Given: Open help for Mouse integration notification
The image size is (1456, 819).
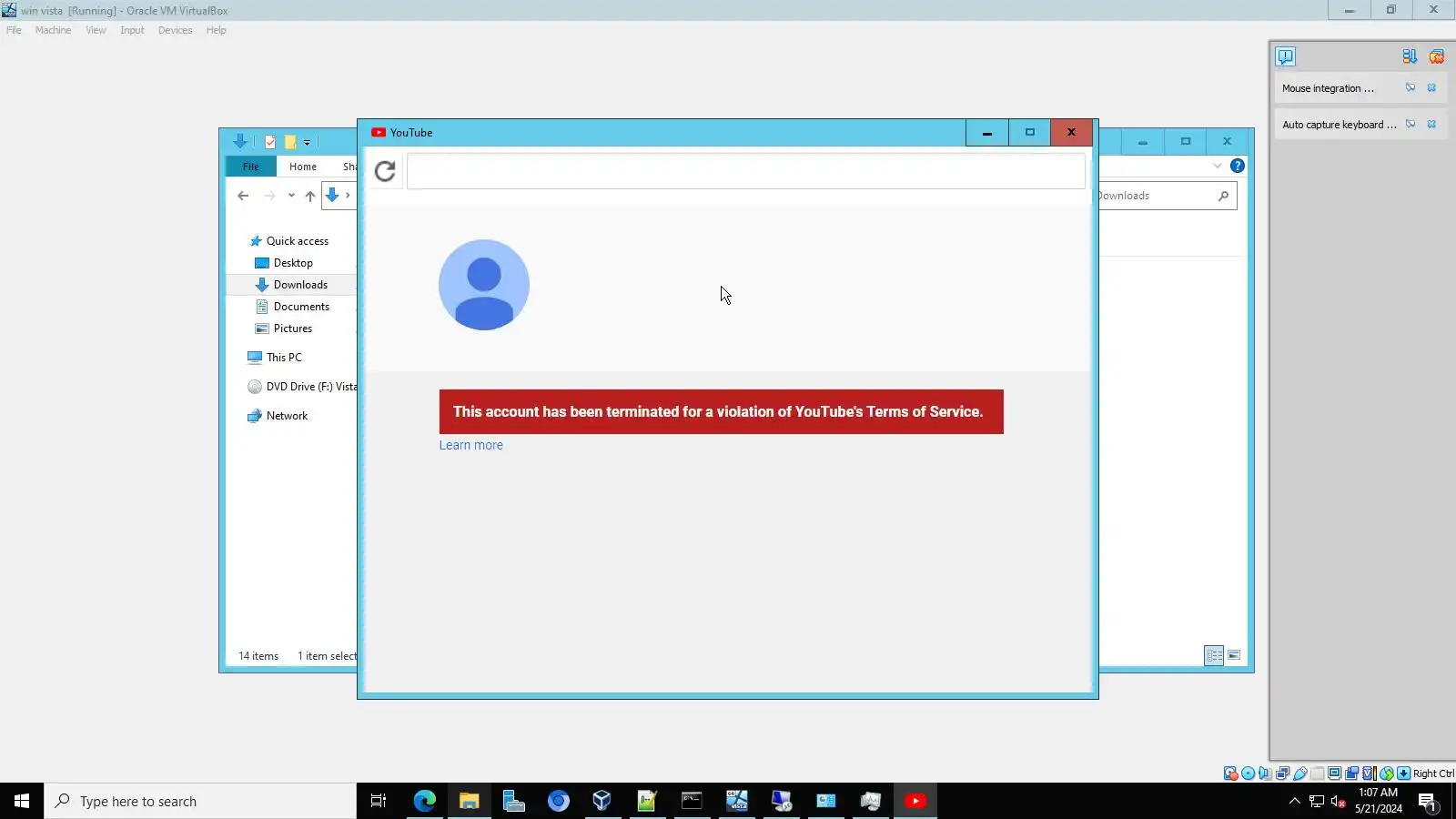Looking at the screenshot, I should (x=1410, y=88).
